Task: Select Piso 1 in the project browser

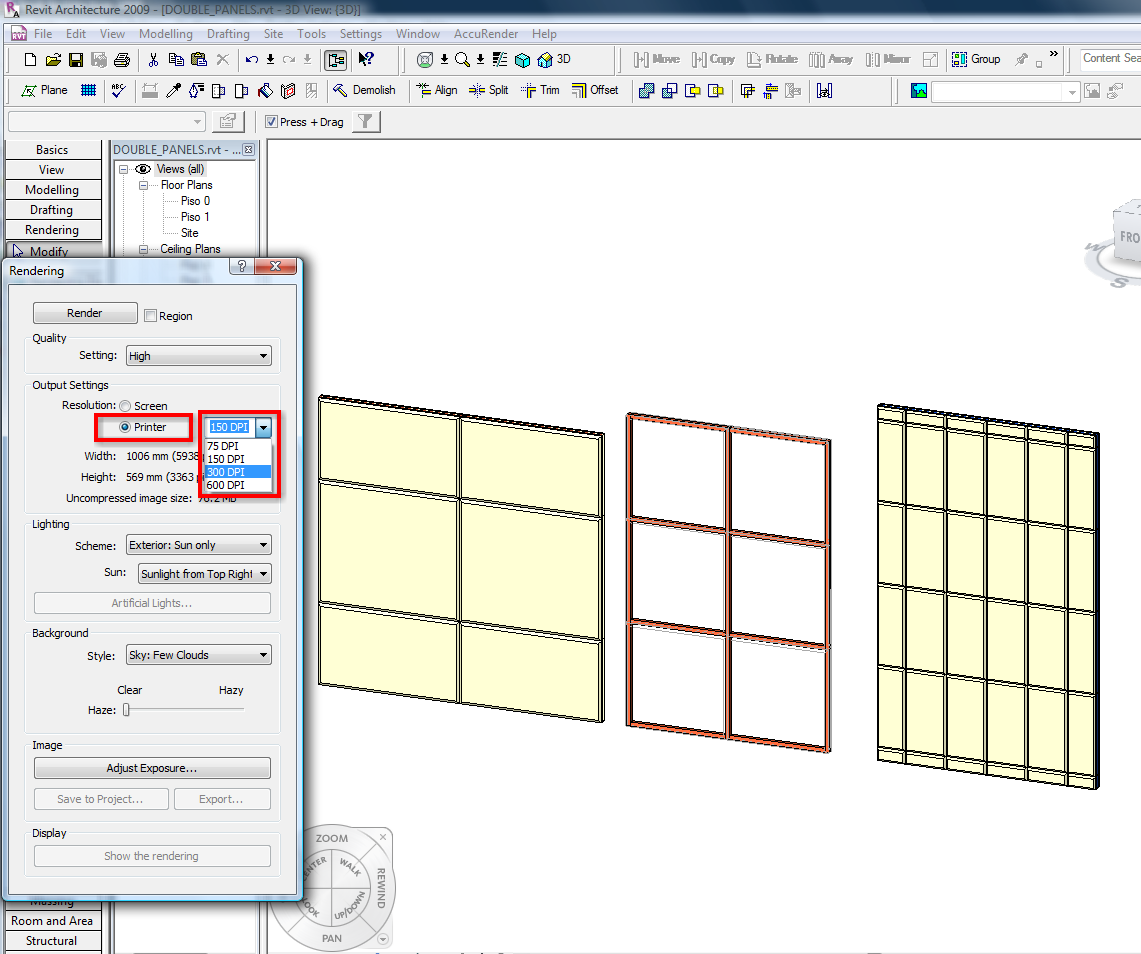Action: click(x=195, y=217)
